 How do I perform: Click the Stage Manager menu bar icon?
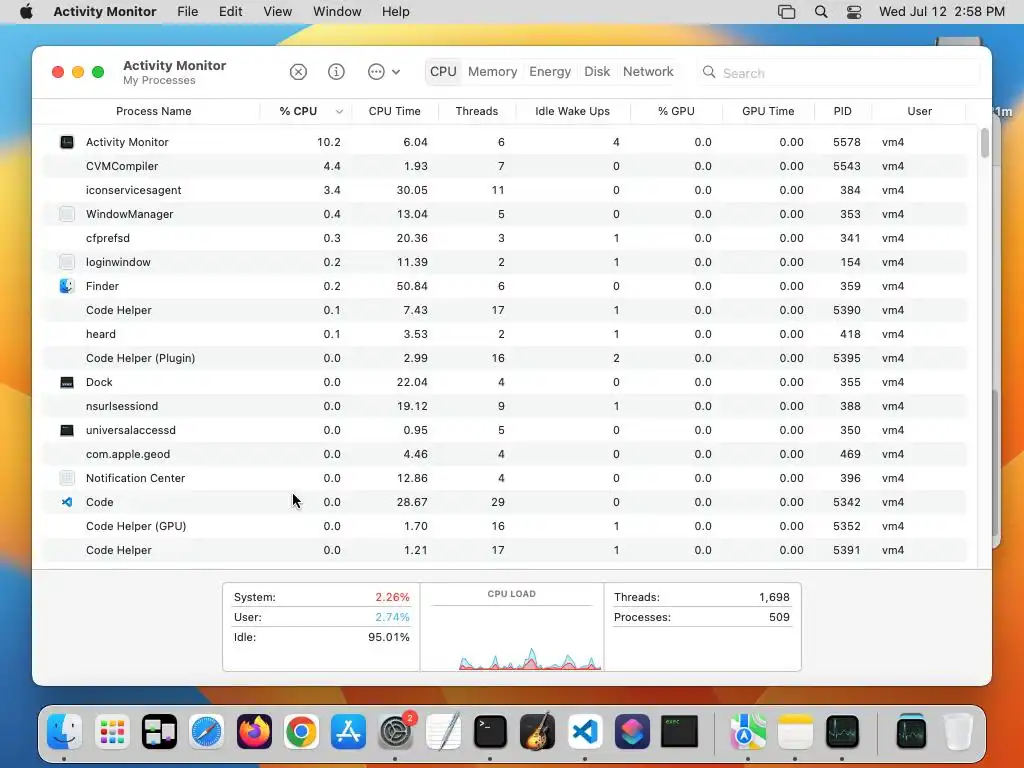[786, 12]
